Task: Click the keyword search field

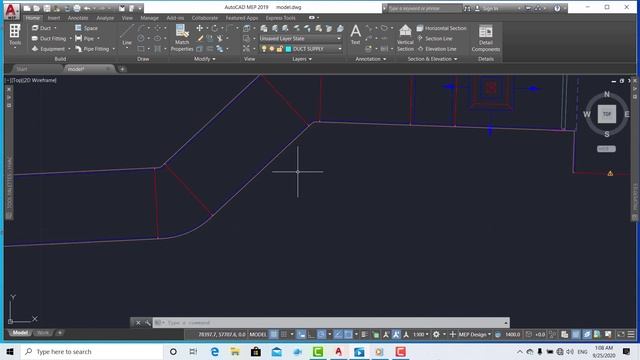Action: tap(424, 8)
